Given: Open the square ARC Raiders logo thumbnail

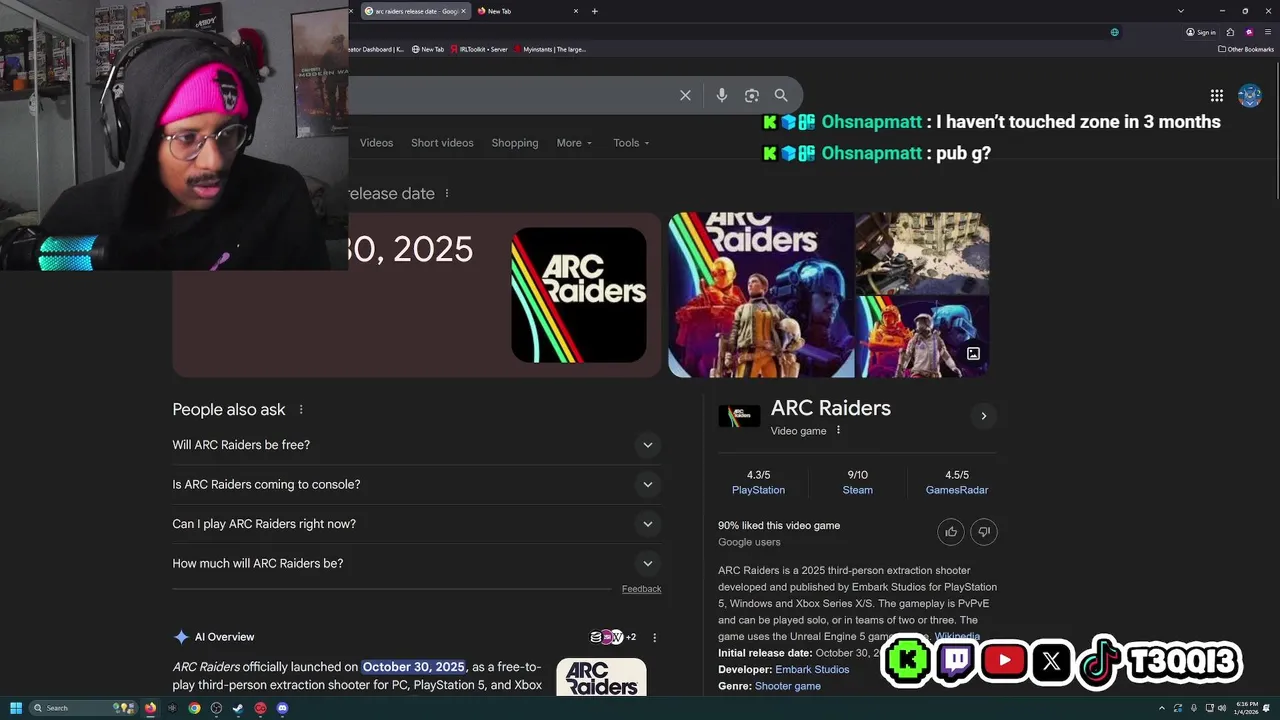Looking at the screenshot, I should (x=579, y=295).
